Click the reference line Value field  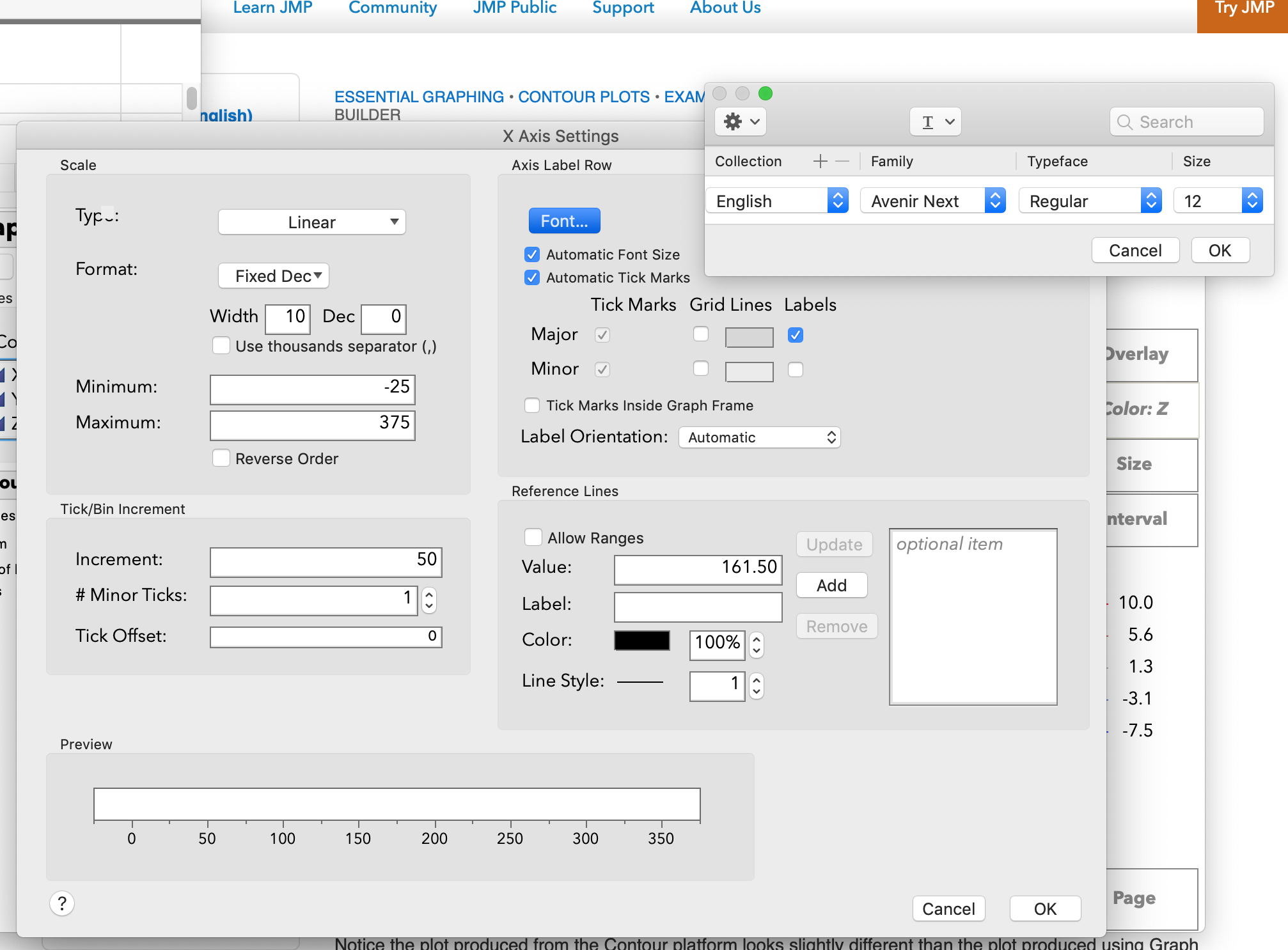click(x=696, y=569)
